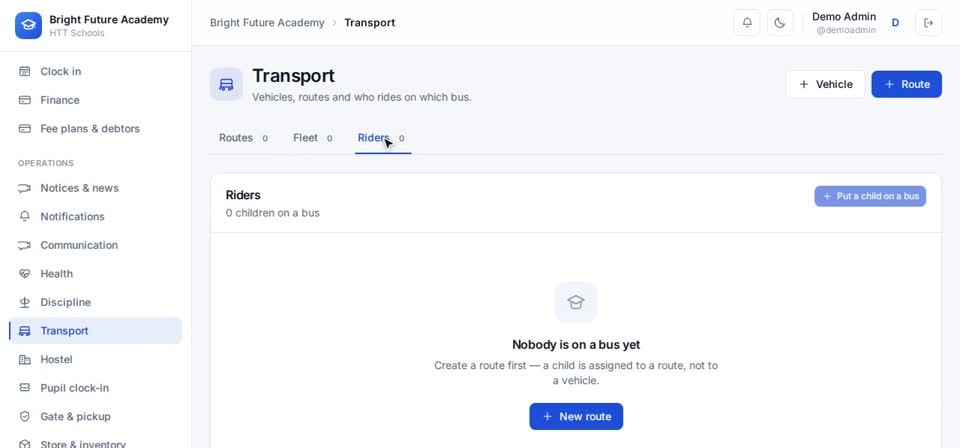This screenshot has width=960, height=448.
Task: Open the Health section
Action: (x=96, y=274)
